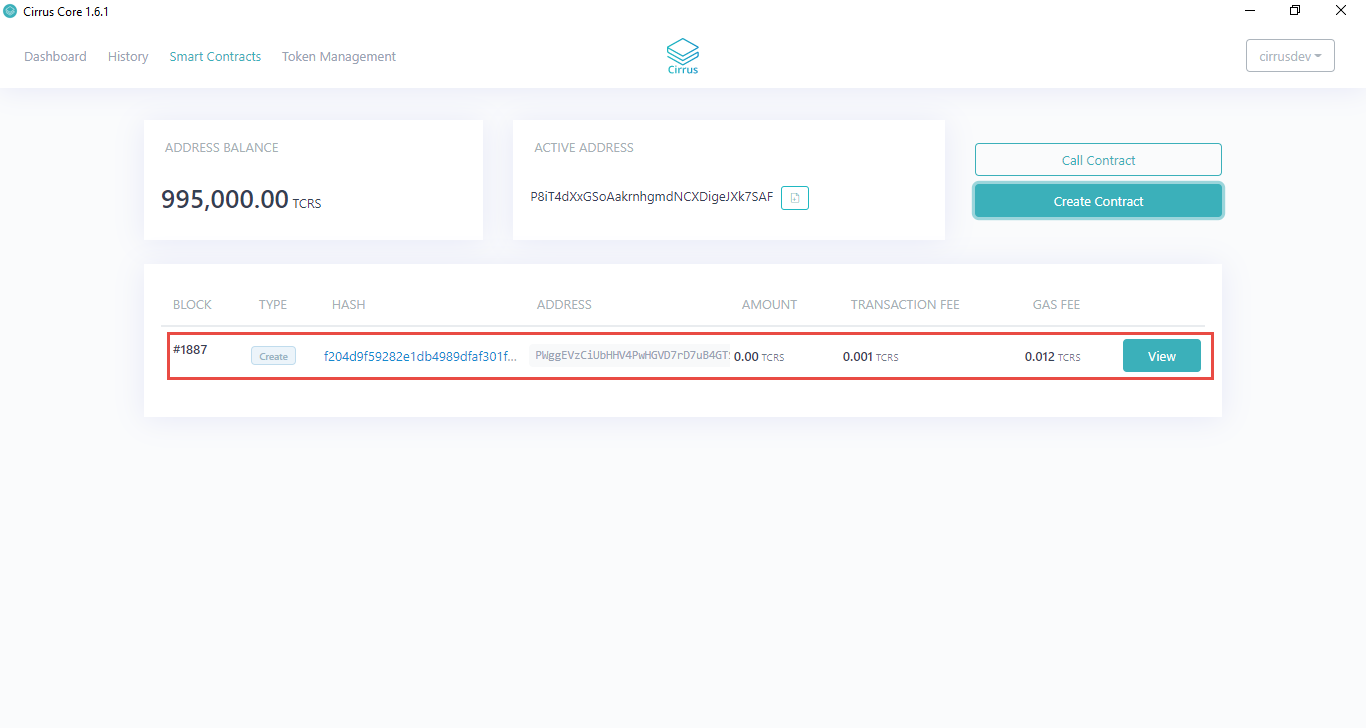The height and width of the screenshot is (728, 1366).
Task: Click the Call Contract button
Action: click(1098, 159)
